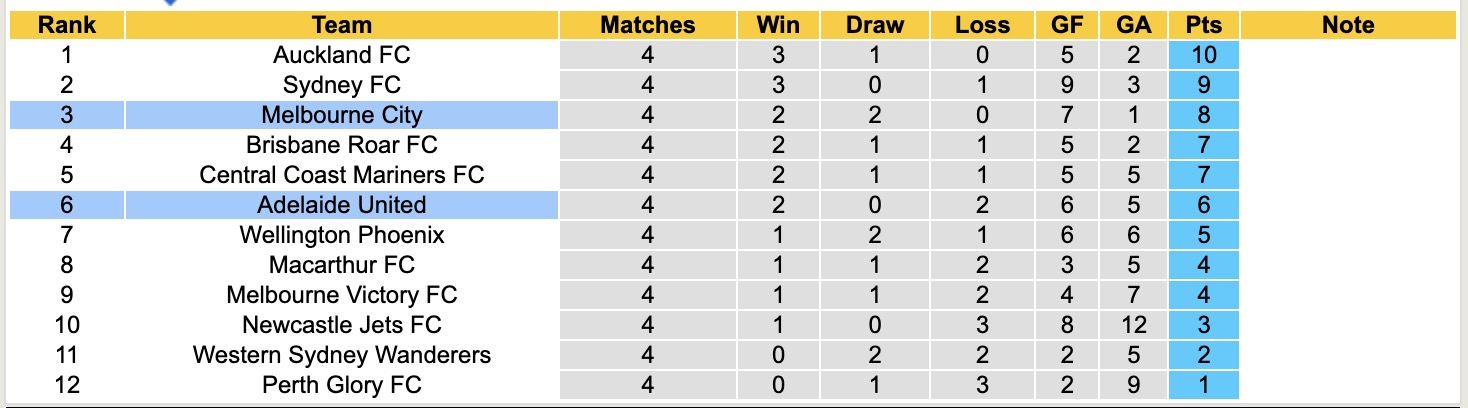This screenshot has height=408, width=1468.
Task: Select the highlighted Melbourne City row
Action: (341, 115)
